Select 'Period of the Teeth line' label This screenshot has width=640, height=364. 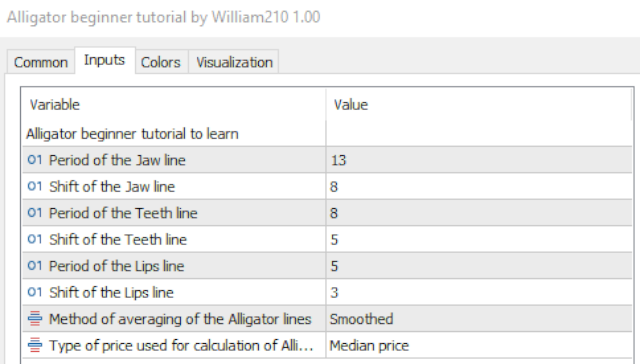pyautogui.click(x=123, y=213)
